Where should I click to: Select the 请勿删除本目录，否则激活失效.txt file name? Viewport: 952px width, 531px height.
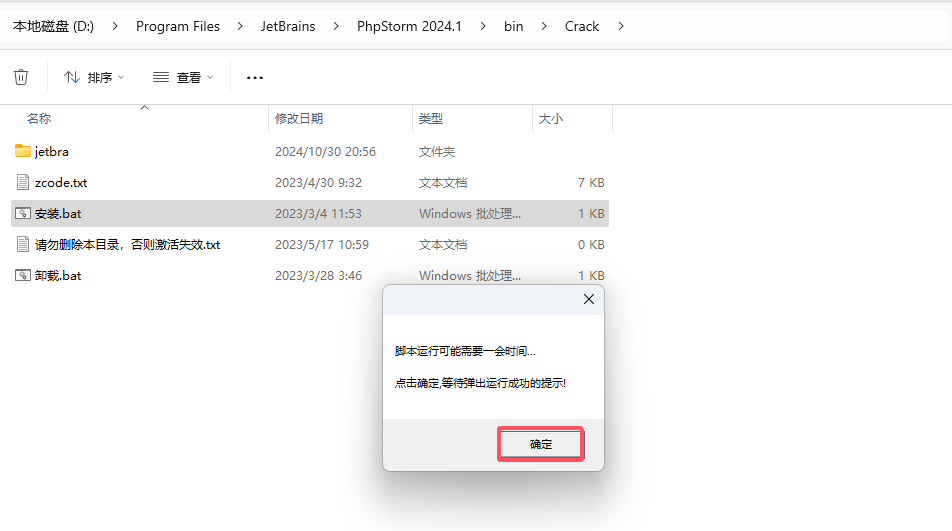point(128,245)
